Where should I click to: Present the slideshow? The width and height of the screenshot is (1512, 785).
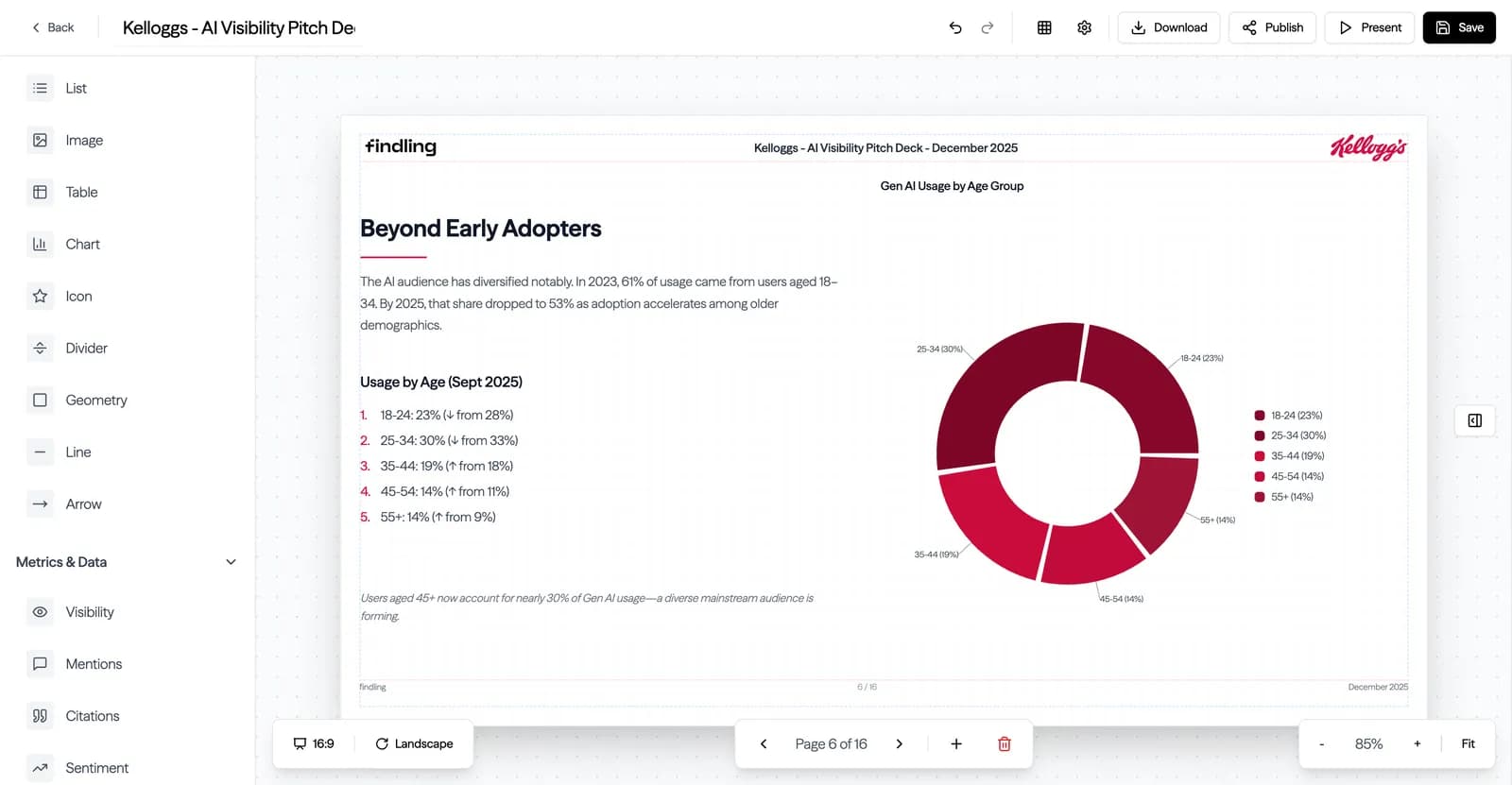1369,27
